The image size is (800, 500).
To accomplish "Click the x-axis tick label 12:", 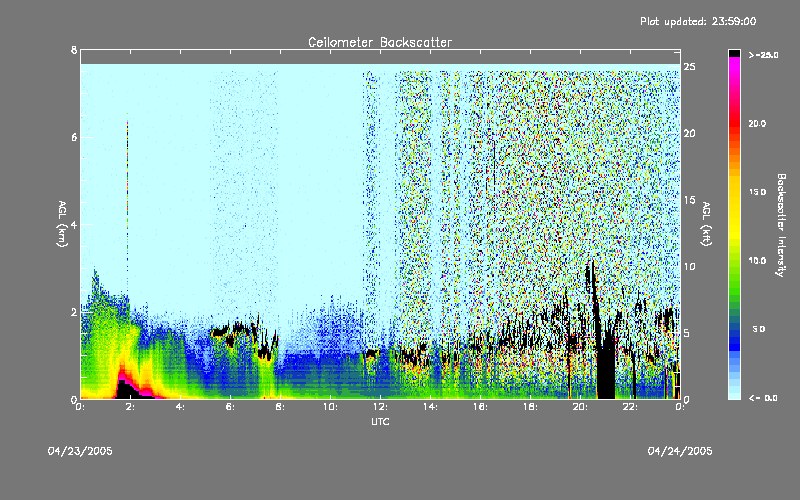I will coord(380,407).
